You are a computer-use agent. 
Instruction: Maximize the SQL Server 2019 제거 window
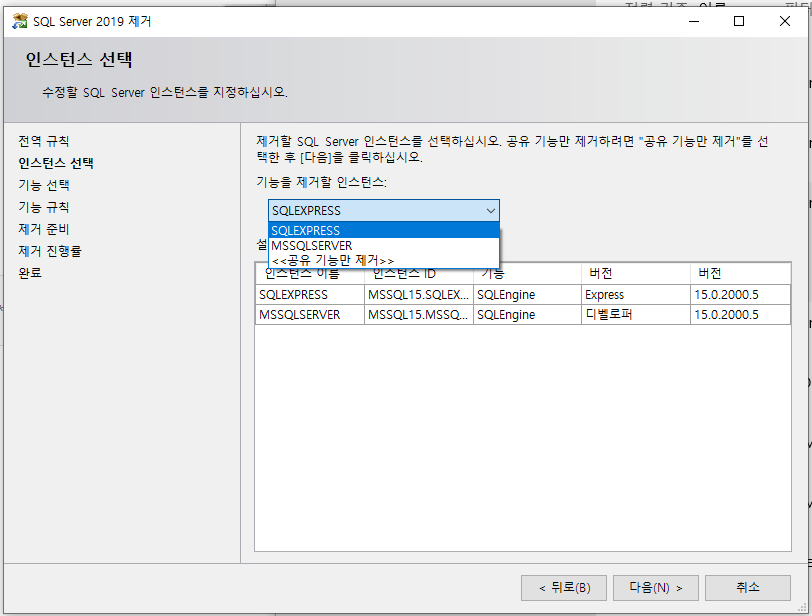739,21
